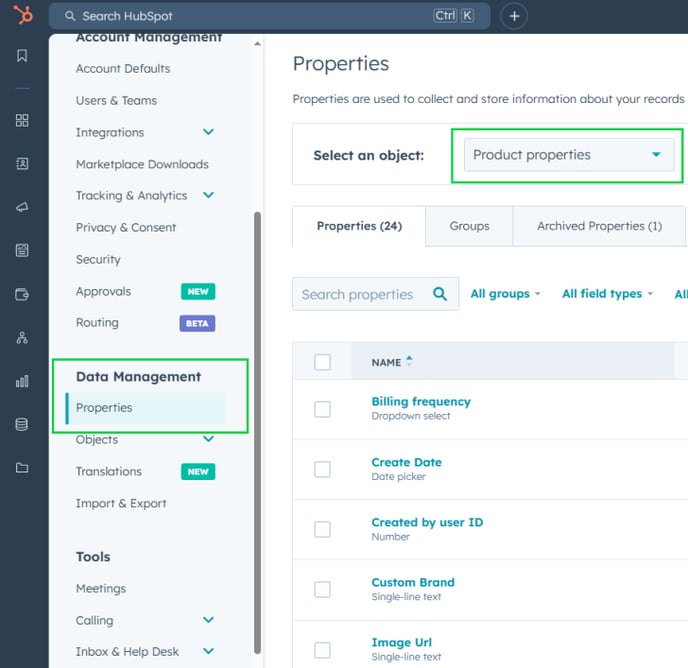
Task: Open the Created by user ID property
Action: click(427, 522)
